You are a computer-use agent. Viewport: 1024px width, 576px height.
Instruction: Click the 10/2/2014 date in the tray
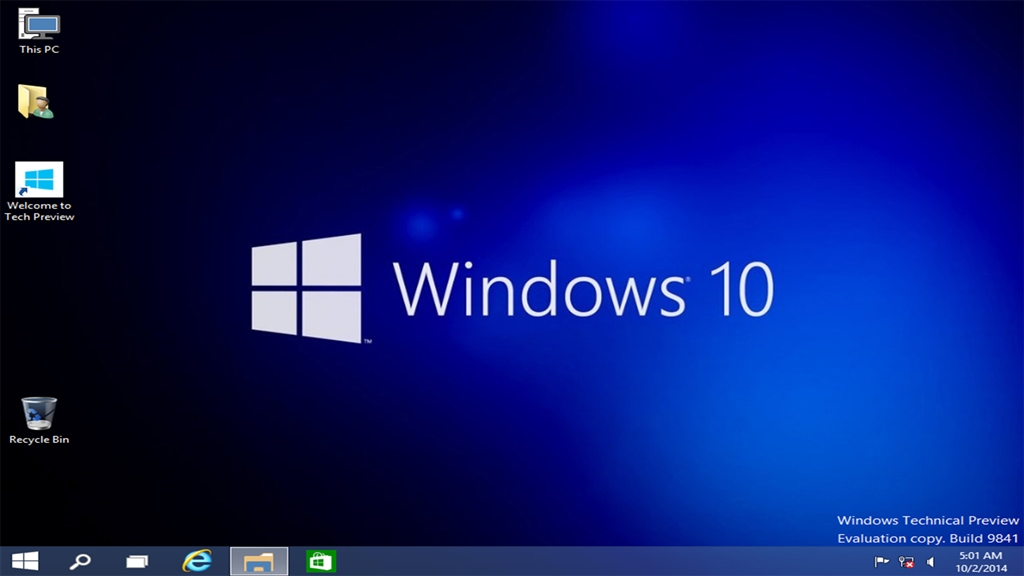[981, 568]
